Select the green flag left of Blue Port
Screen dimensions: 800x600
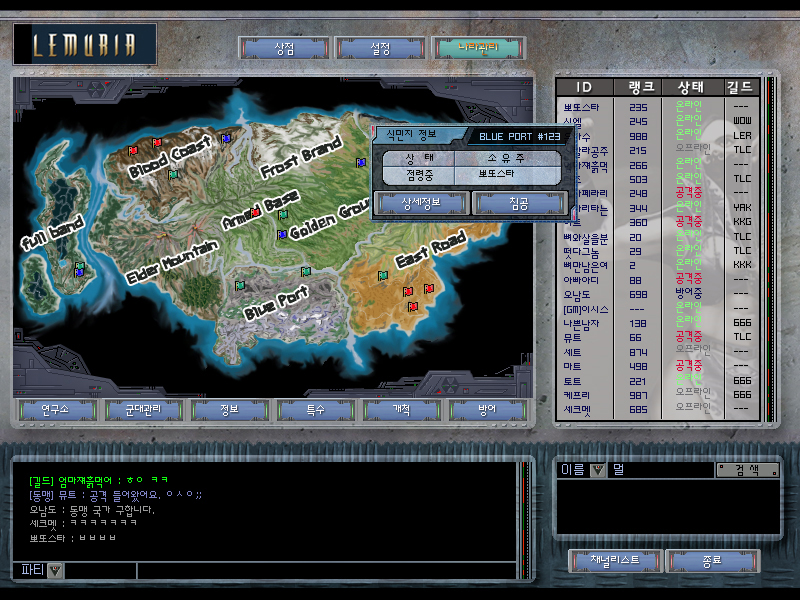239,285
